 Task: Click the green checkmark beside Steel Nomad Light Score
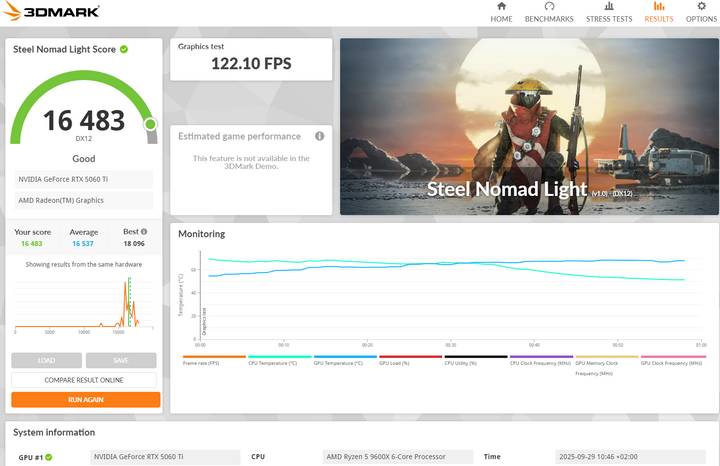tap(124, 49)
